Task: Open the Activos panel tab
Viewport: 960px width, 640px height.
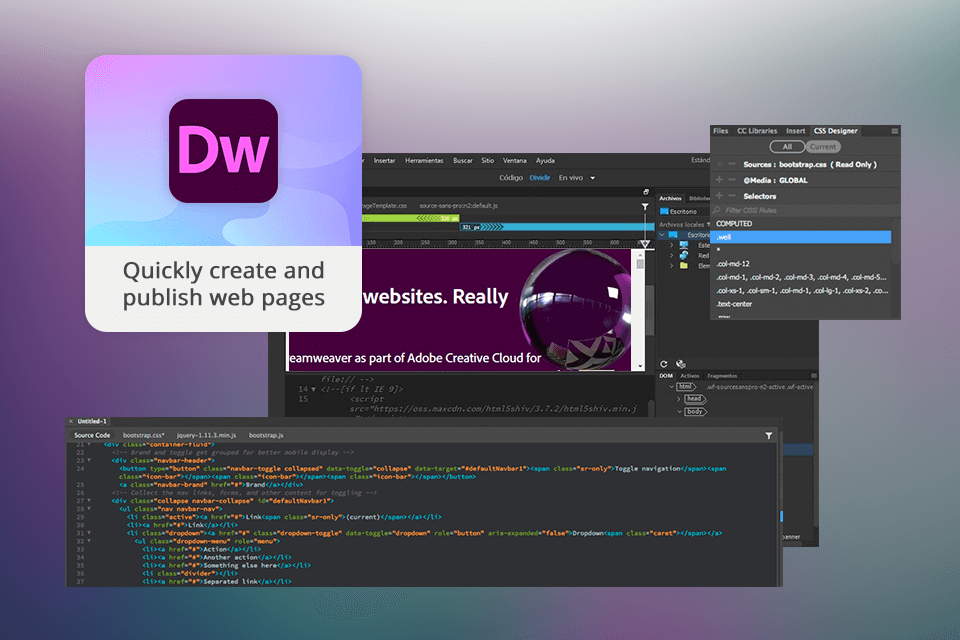Action: pos(690,376)
